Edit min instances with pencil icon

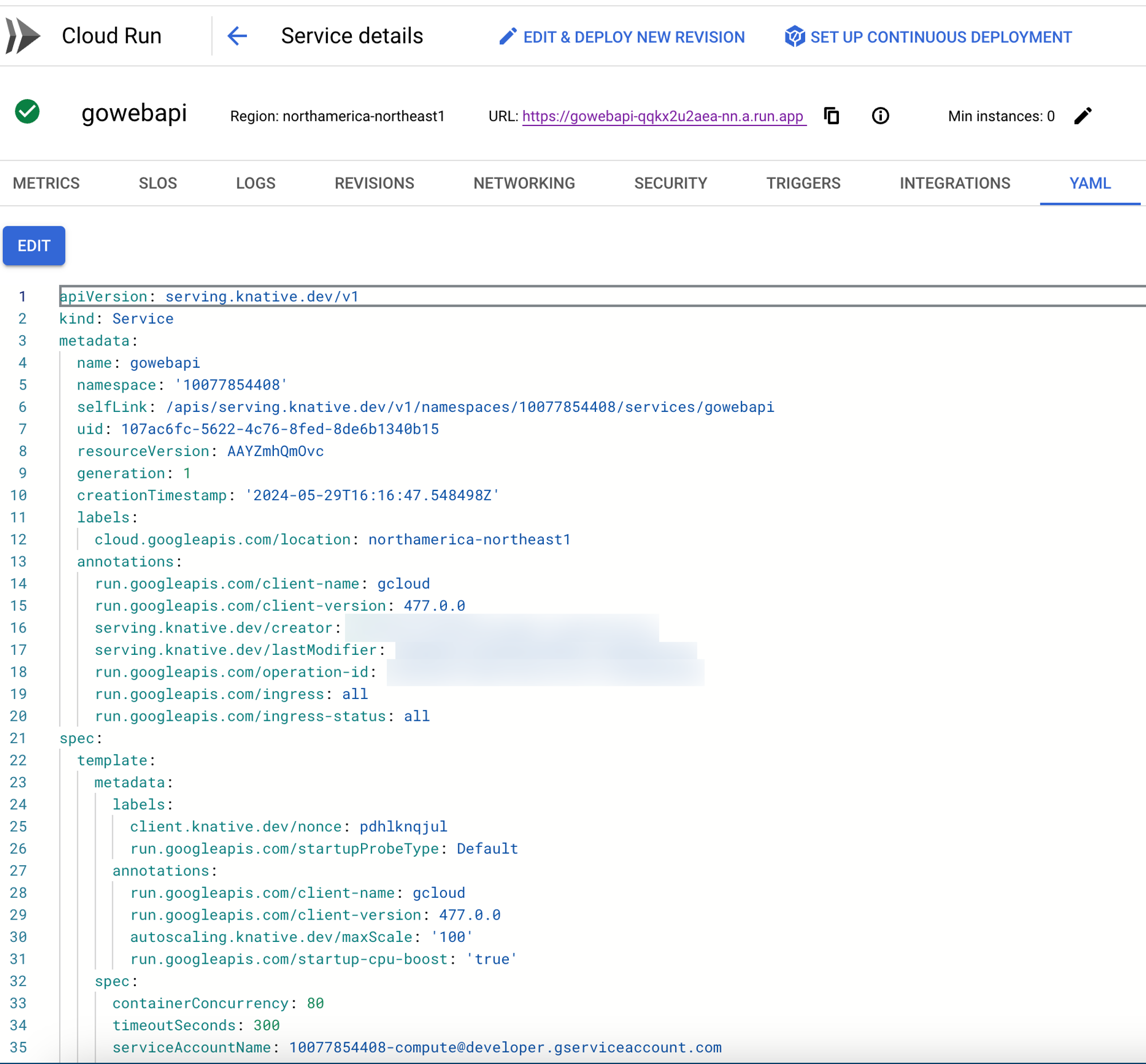click(x=1082, y=116)
